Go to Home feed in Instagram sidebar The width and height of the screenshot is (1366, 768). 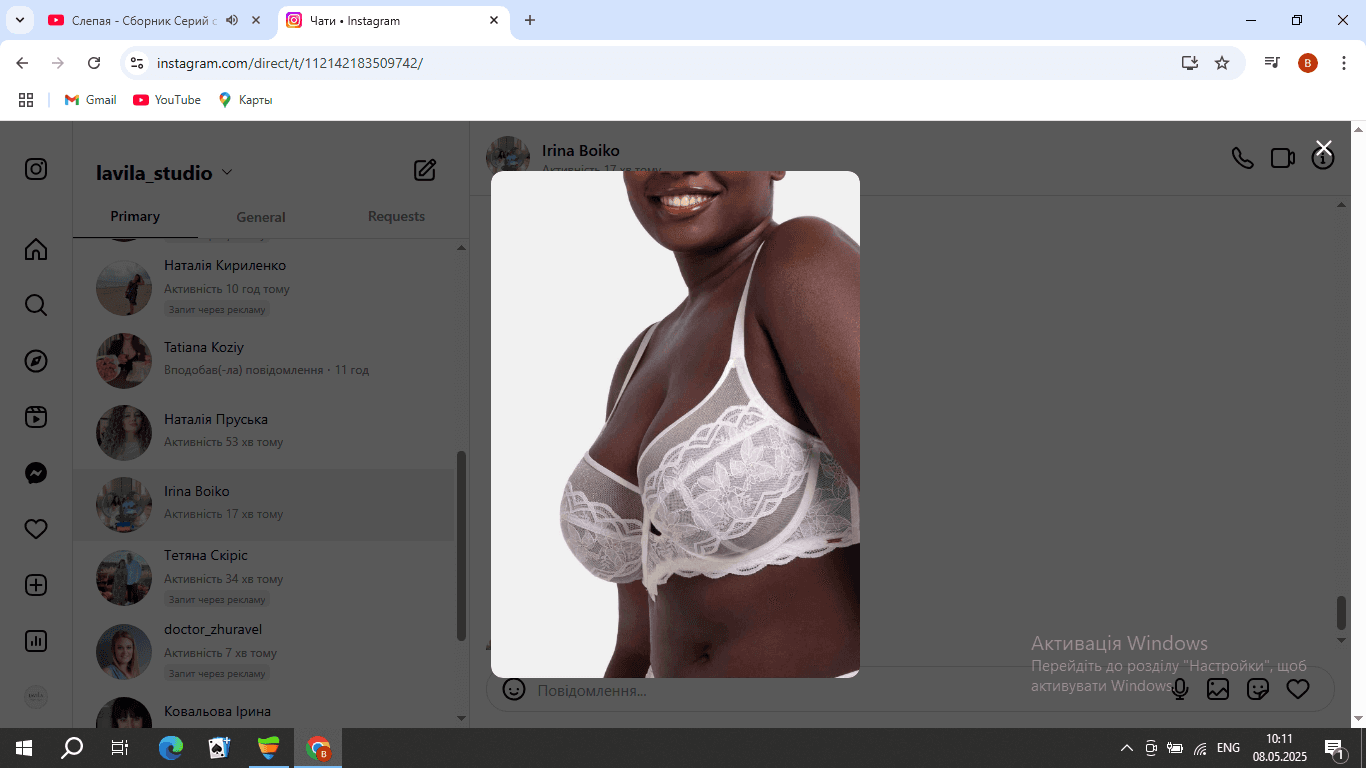(x=36, y=249)
